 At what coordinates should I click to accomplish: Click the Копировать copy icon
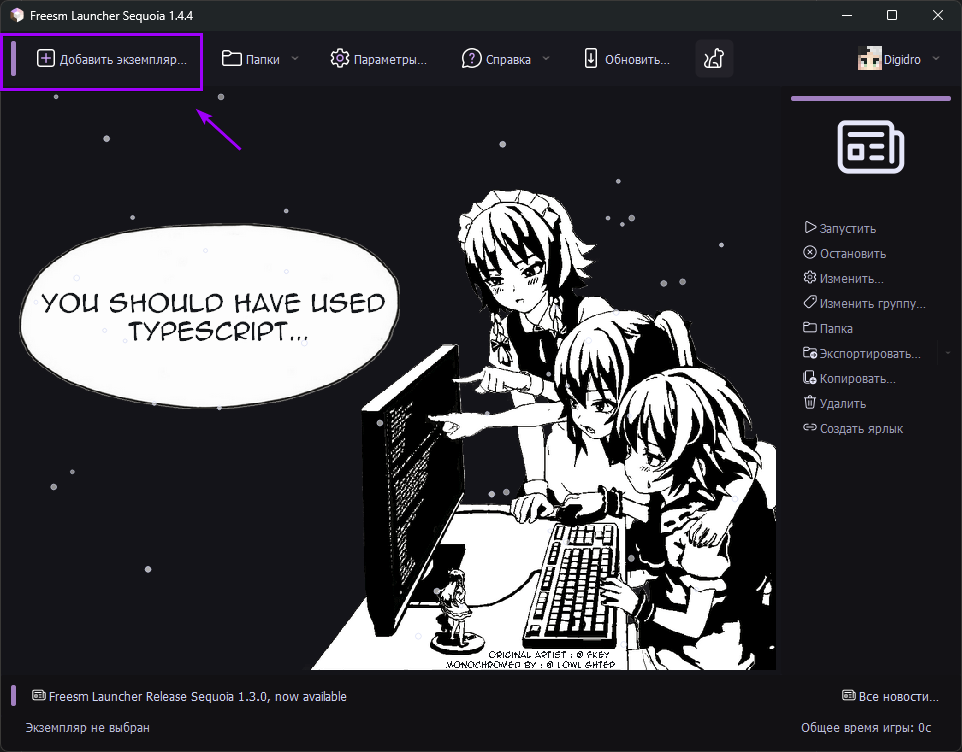coord(810,378)
